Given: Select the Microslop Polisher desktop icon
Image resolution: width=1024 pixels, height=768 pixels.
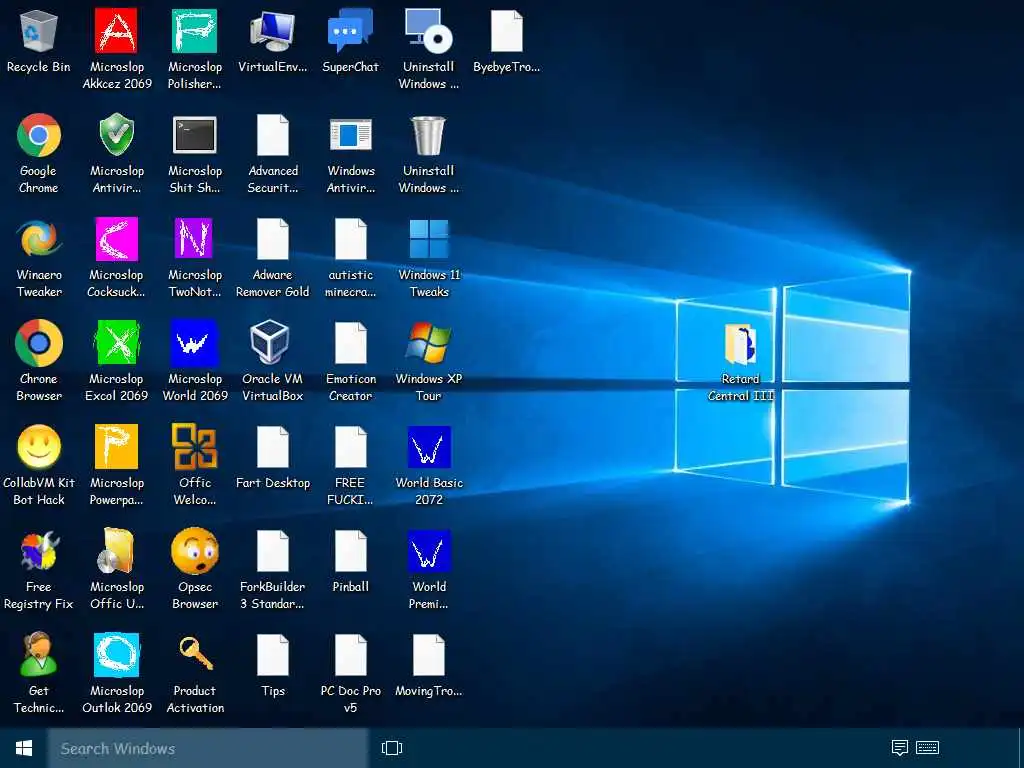Looking at the screenshot, I should click(x=195, y=31).
